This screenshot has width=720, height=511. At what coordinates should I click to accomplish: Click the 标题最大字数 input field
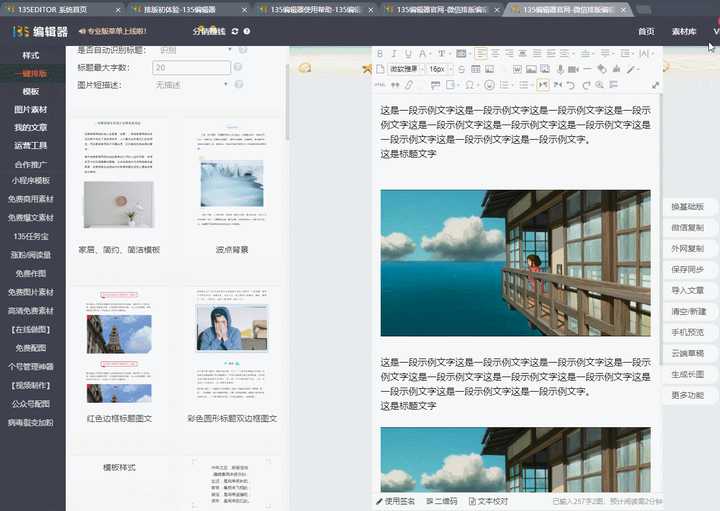tap(191, 67)
